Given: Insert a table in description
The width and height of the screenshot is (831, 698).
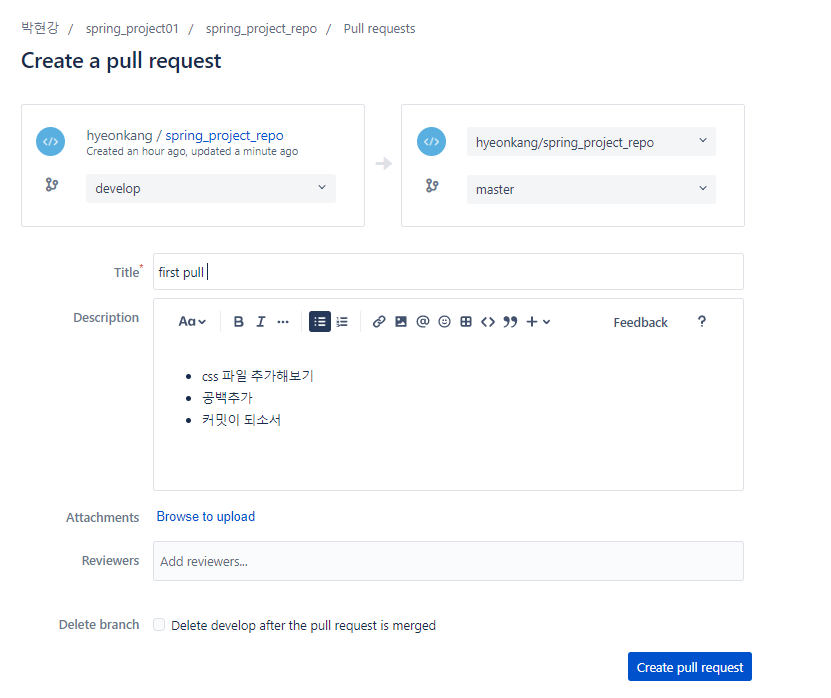Looking at the screenshot, I should pyautogui.click(x=466, y=322).
